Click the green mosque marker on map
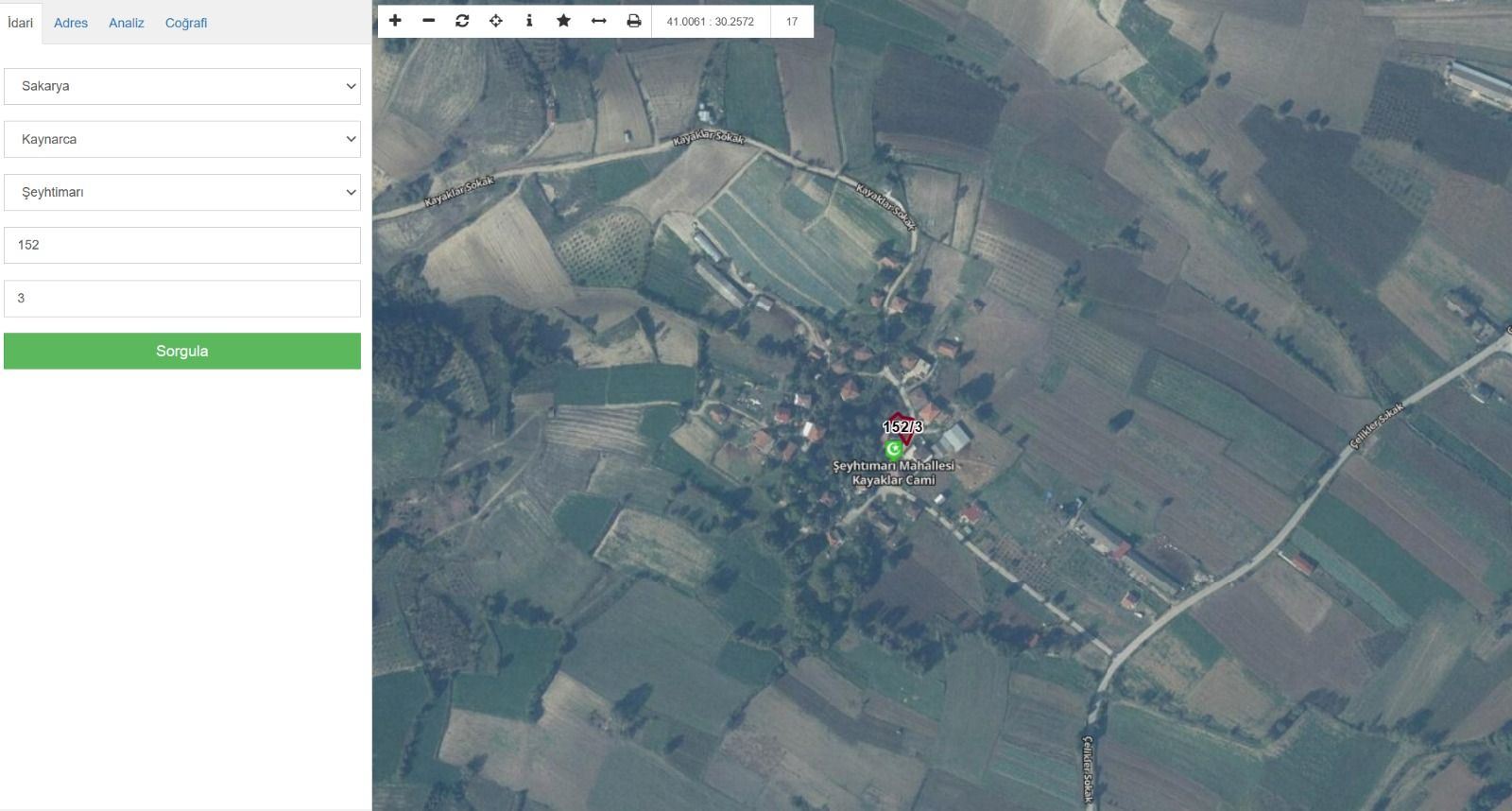This screenshot has width=1512, height=811. (x=893, y=449)
